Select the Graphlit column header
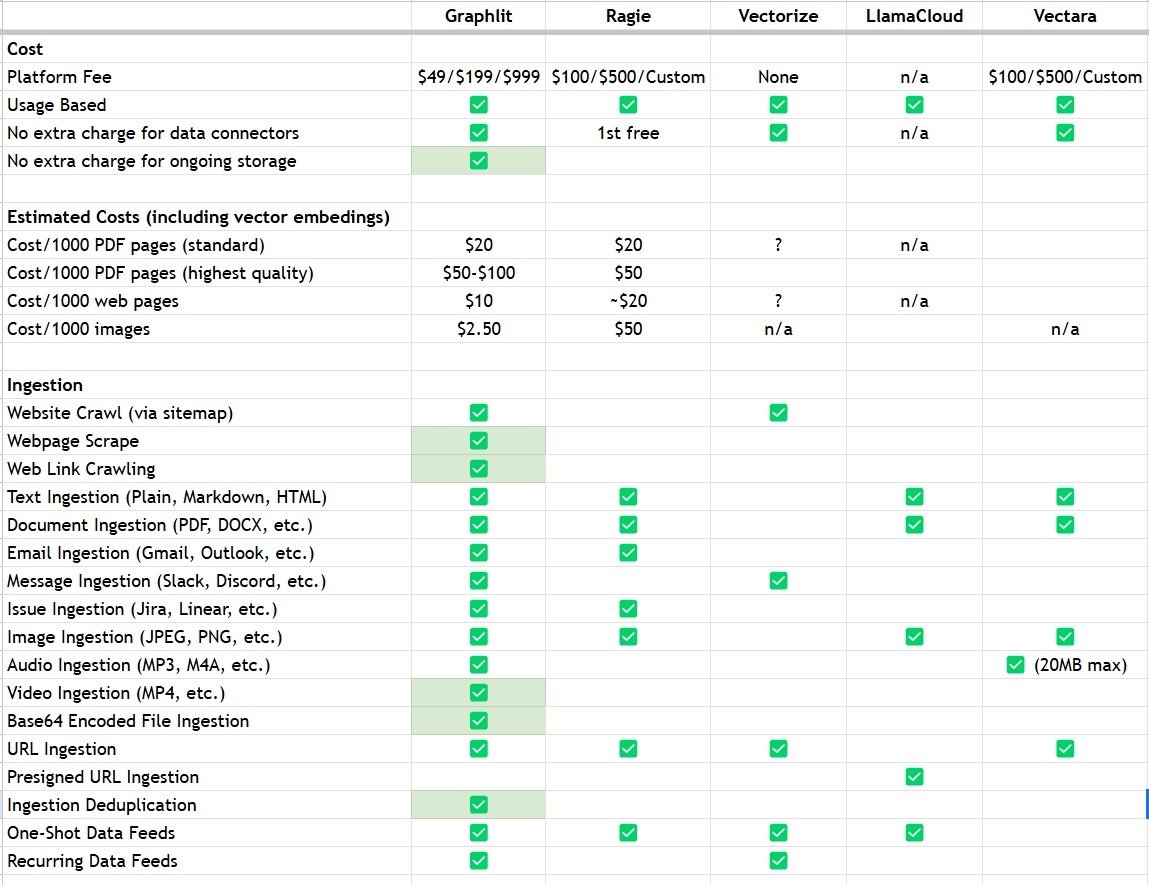This screenshot has width=1149, height=885. point(478,16)
